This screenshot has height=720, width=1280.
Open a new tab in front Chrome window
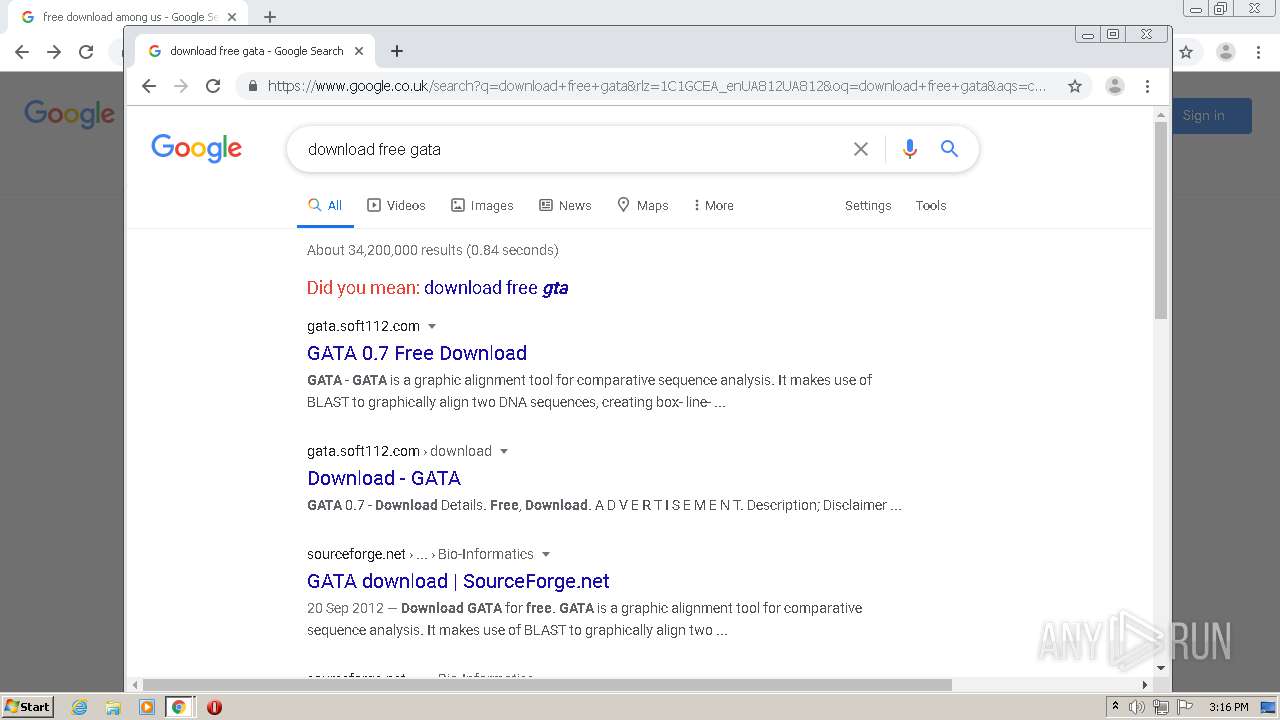click(x=397, y=51)
